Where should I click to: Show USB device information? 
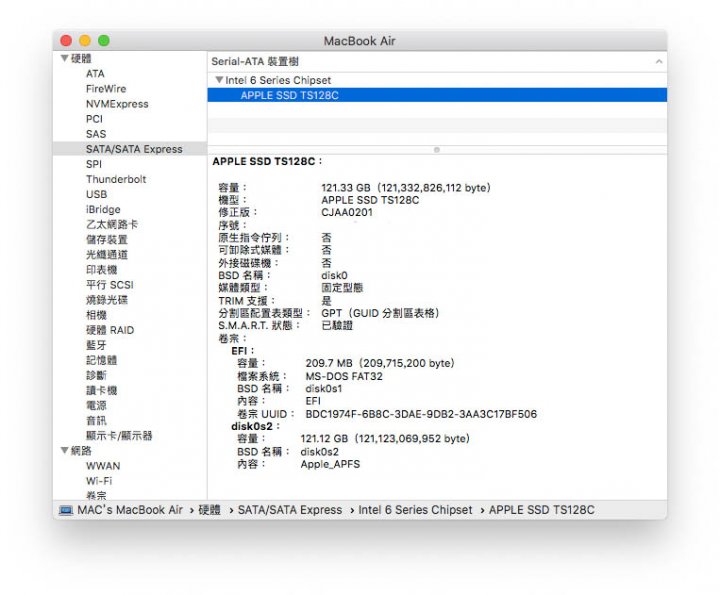(96, 194)
